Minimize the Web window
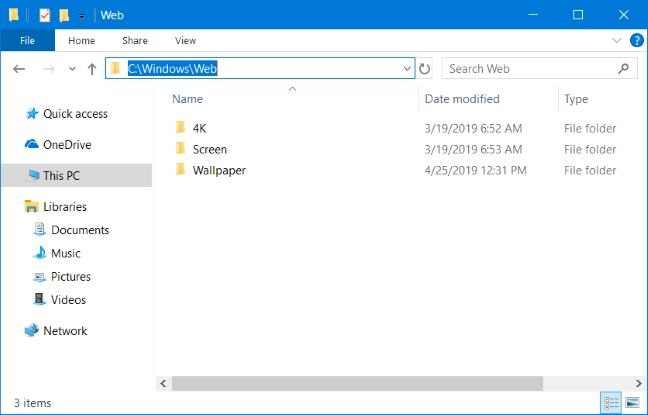The image size is (648, 415). tap(533, 15)
